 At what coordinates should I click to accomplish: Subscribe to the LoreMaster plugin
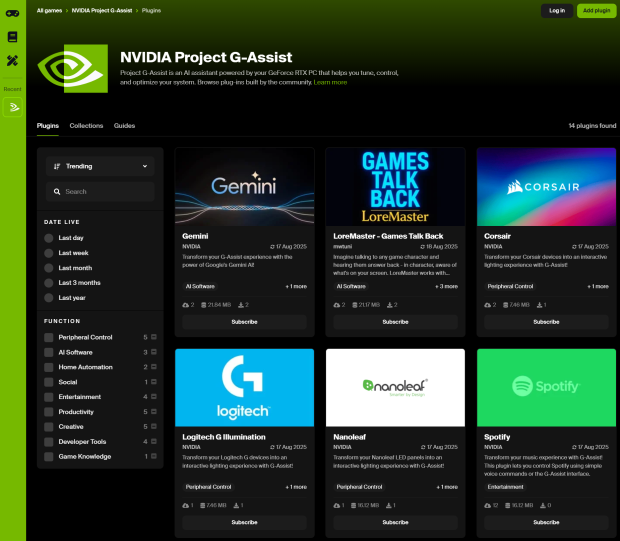[x=395, y=322]
